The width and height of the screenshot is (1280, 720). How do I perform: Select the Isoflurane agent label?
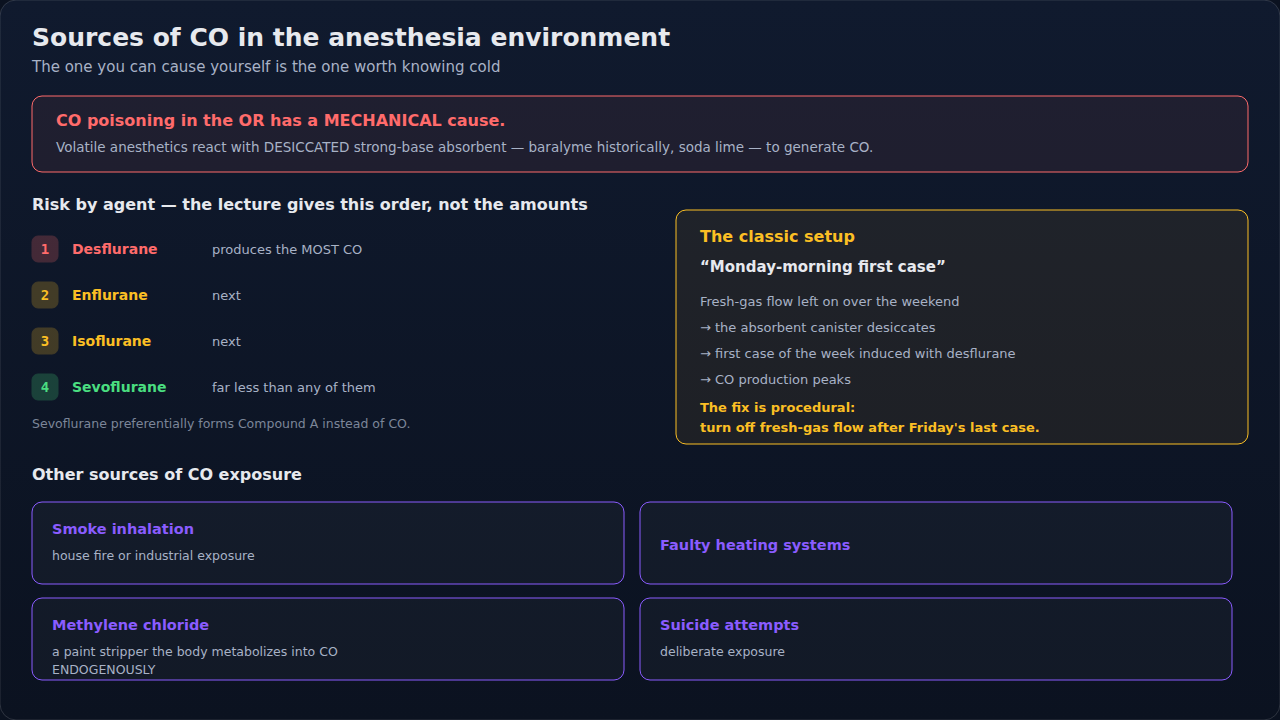point(112,341)
